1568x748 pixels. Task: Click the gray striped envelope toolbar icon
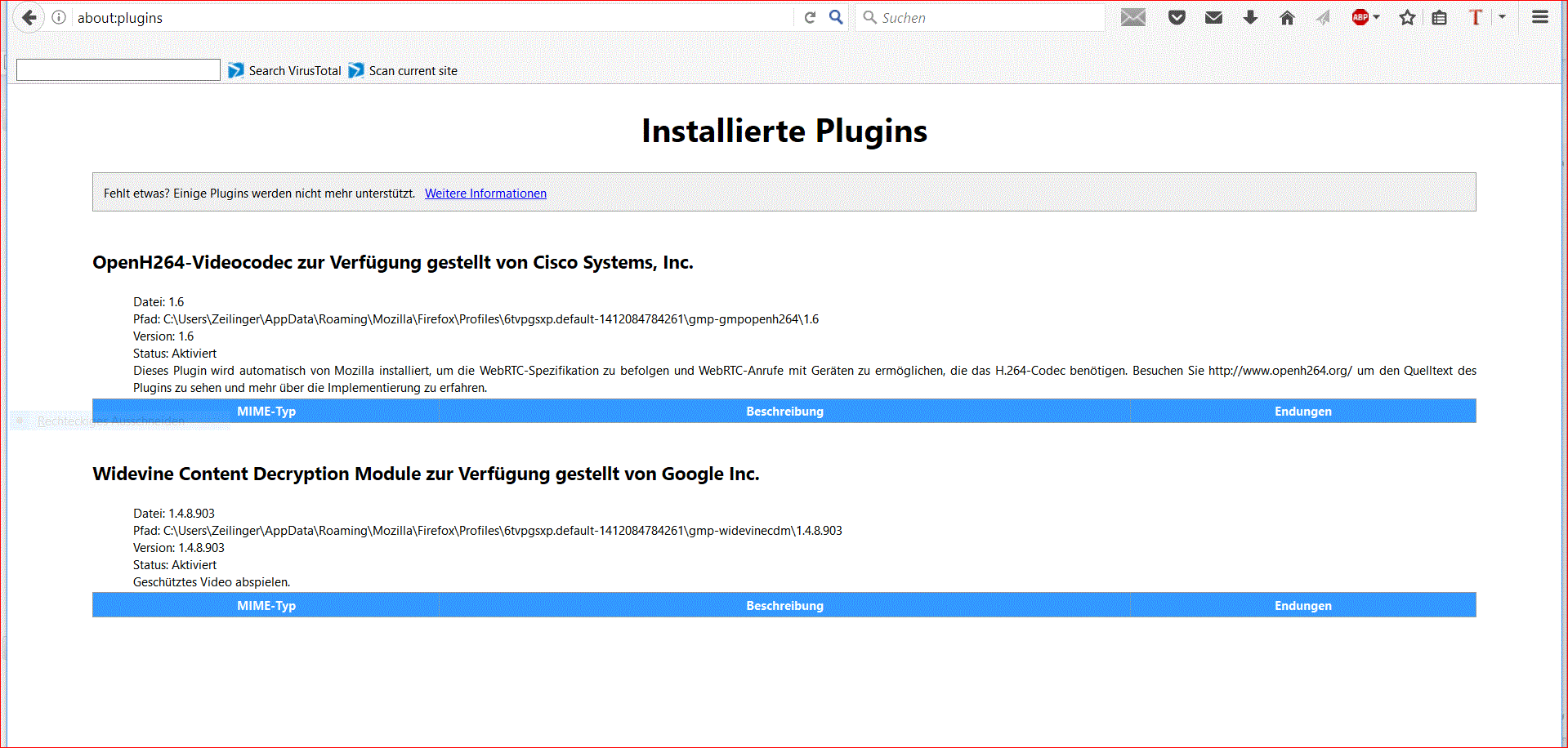[x=1133, y=17]
